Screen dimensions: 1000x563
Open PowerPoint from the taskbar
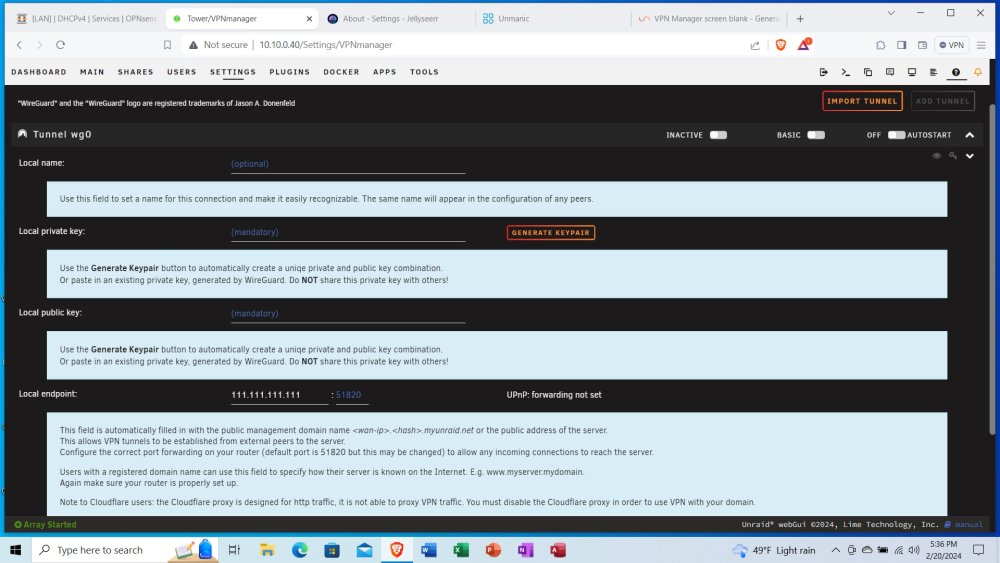(x=493, y=550)
